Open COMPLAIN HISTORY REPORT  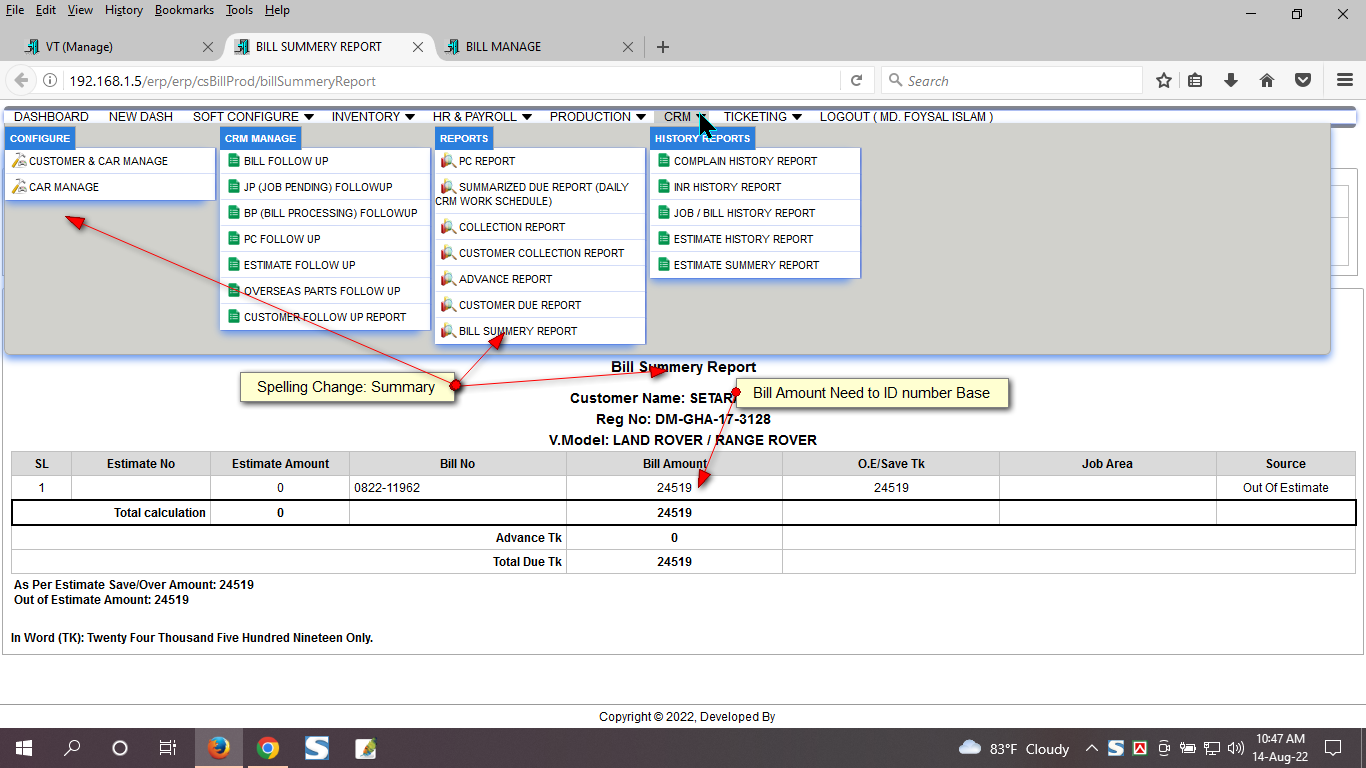(x=755, y=161)
